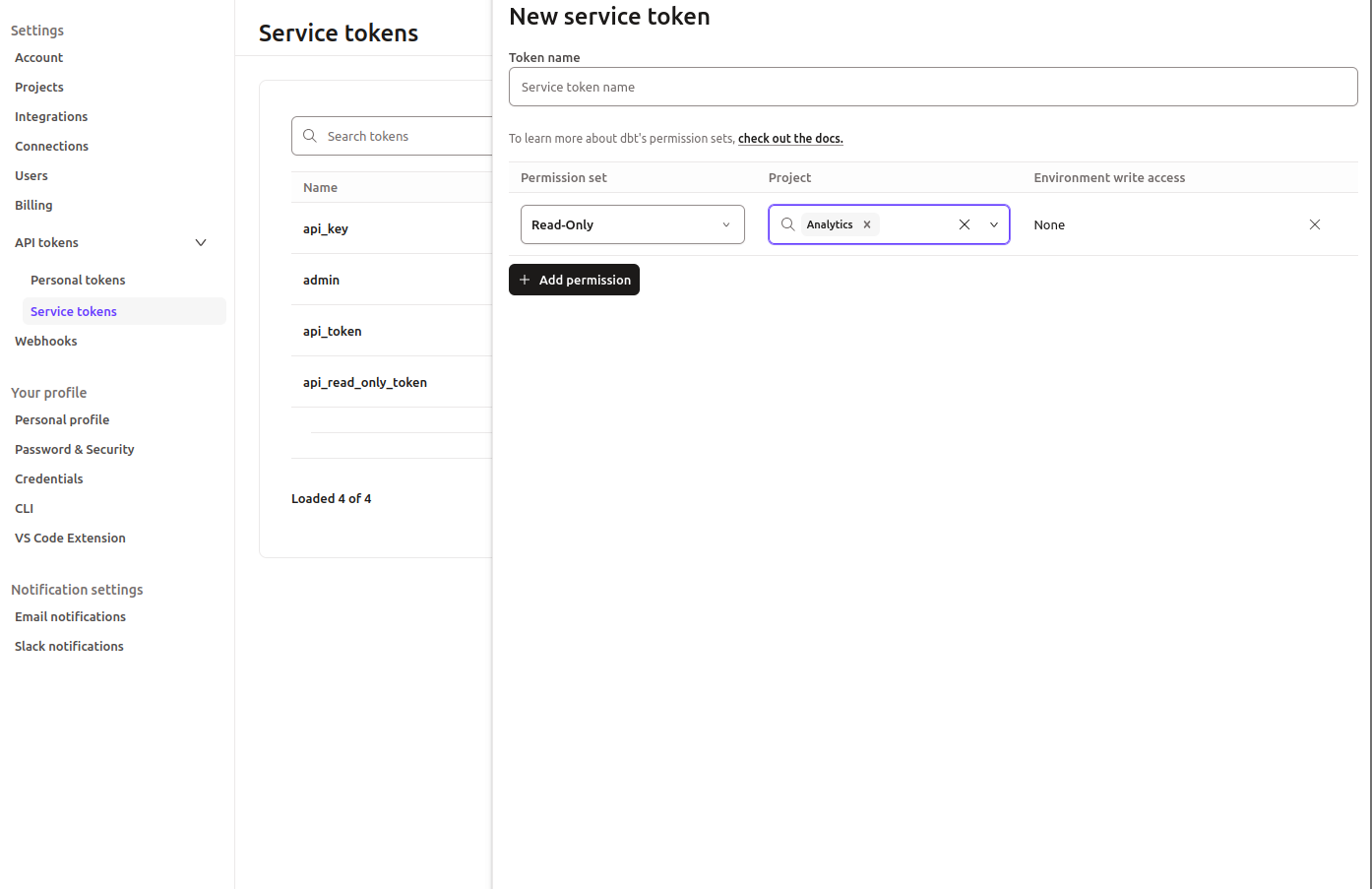Click the plus icon on Add permission
1372x889 pixels.
pos(524,280)
